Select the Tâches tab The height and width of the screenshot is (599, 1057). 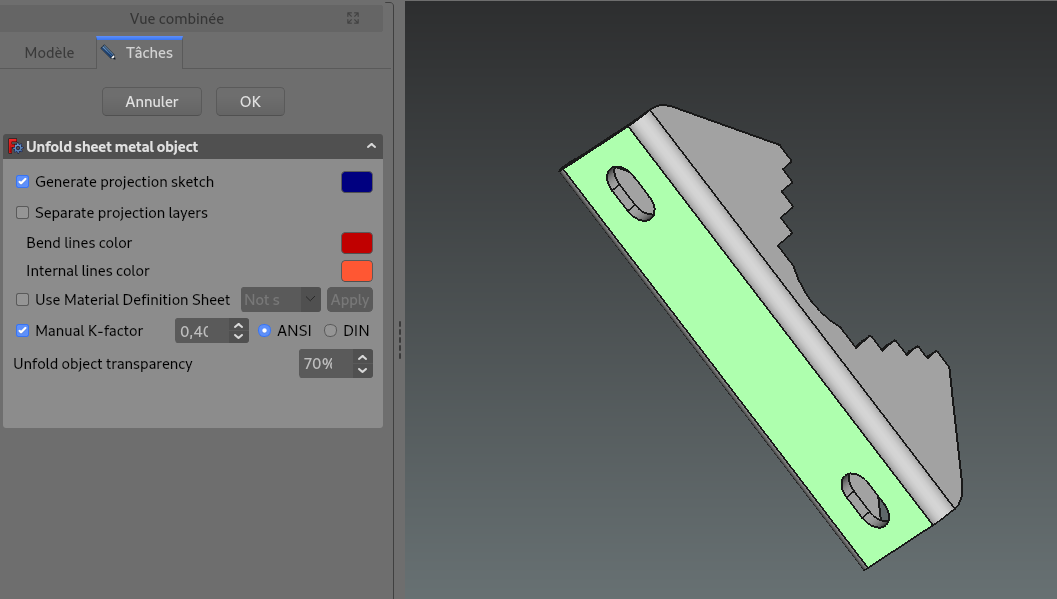coord(140,53)
